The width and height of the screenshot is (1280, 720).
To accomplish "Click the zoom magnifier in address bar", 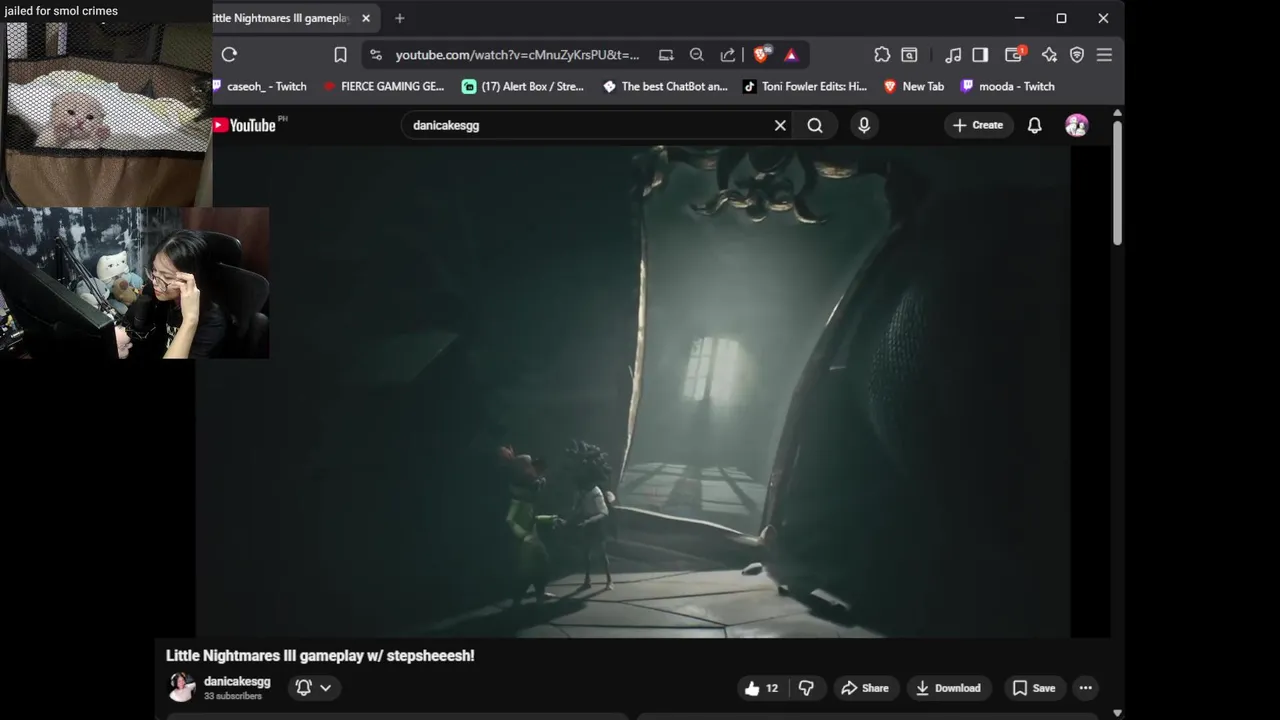I will click(697, 55).
